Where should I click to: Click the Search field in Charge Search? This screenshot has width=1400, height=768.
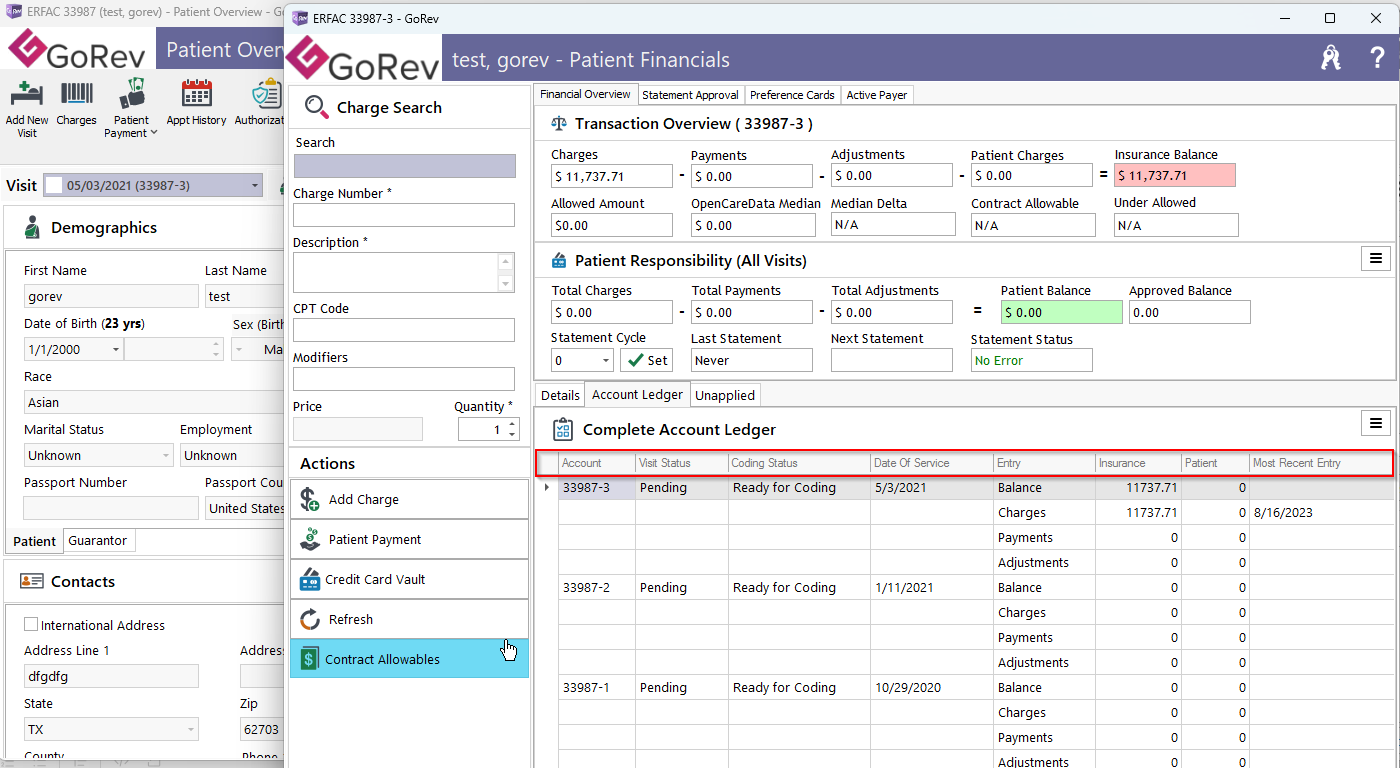[405, 166]
